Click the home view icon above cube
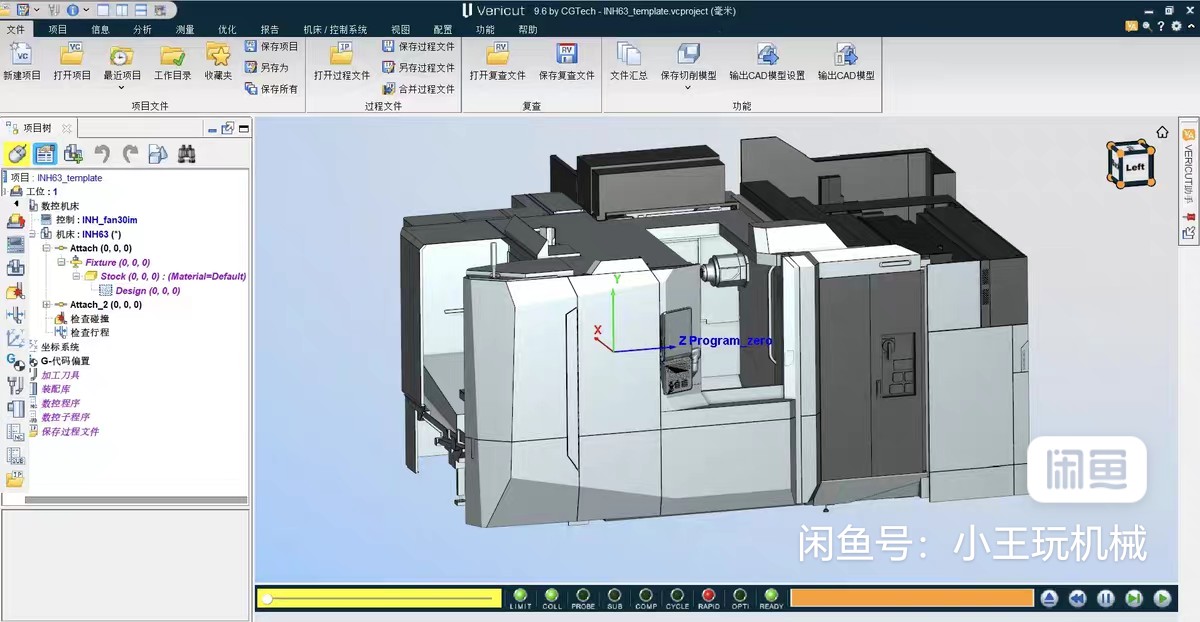1200x622 pixels. [x=1162, y=132]
